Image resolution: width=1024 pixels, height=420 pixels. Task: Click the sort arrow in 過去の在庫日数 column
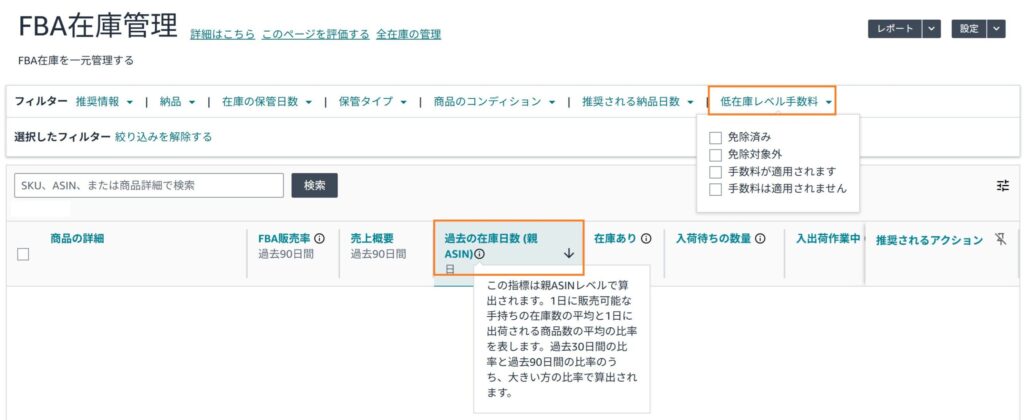(x=569, y=253)
